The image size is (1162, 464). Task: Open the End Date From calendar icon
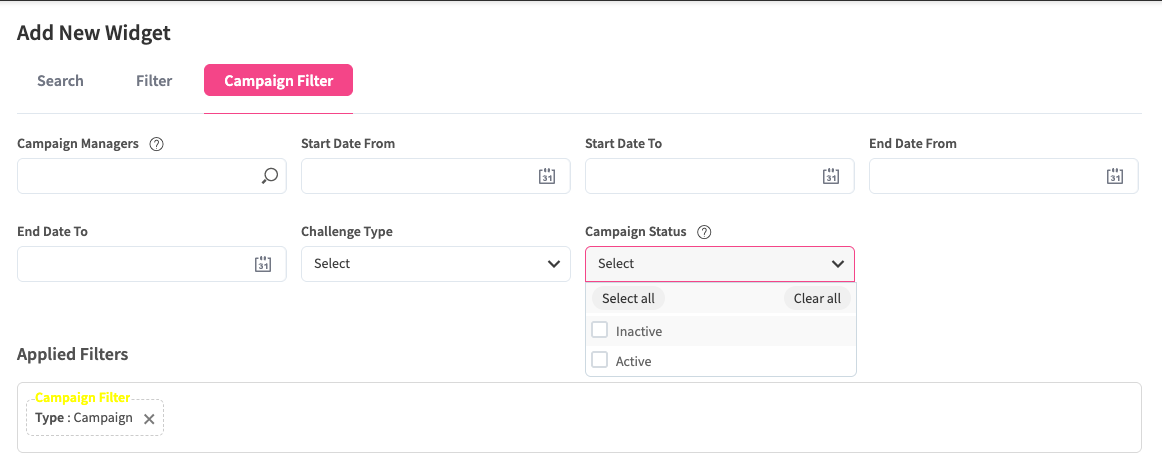click(x=1115, y=176)
